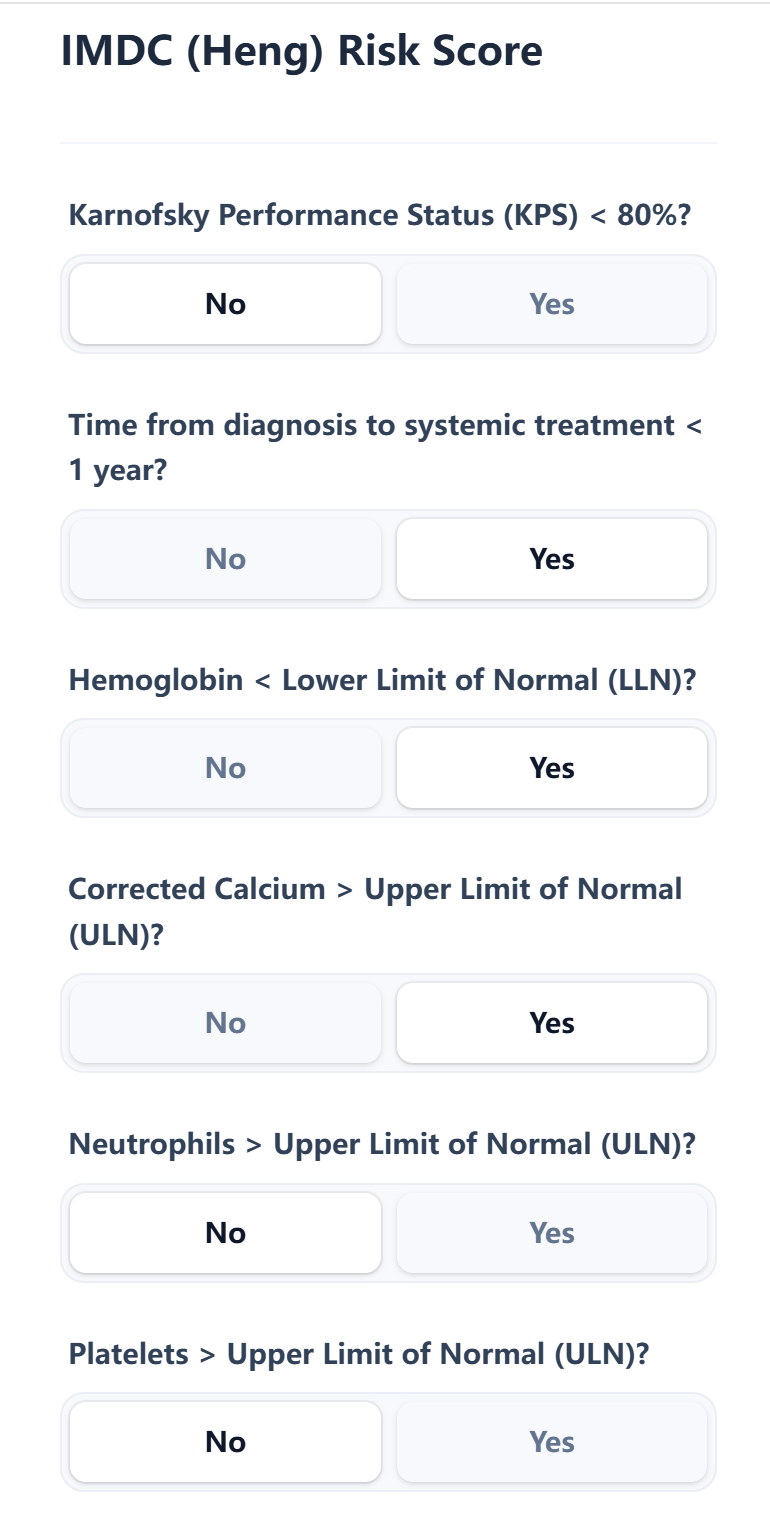Confirm "Yes" for Hemoglobin below LLN
This screenshot has height=1520, width=770.
coord(553,767)
